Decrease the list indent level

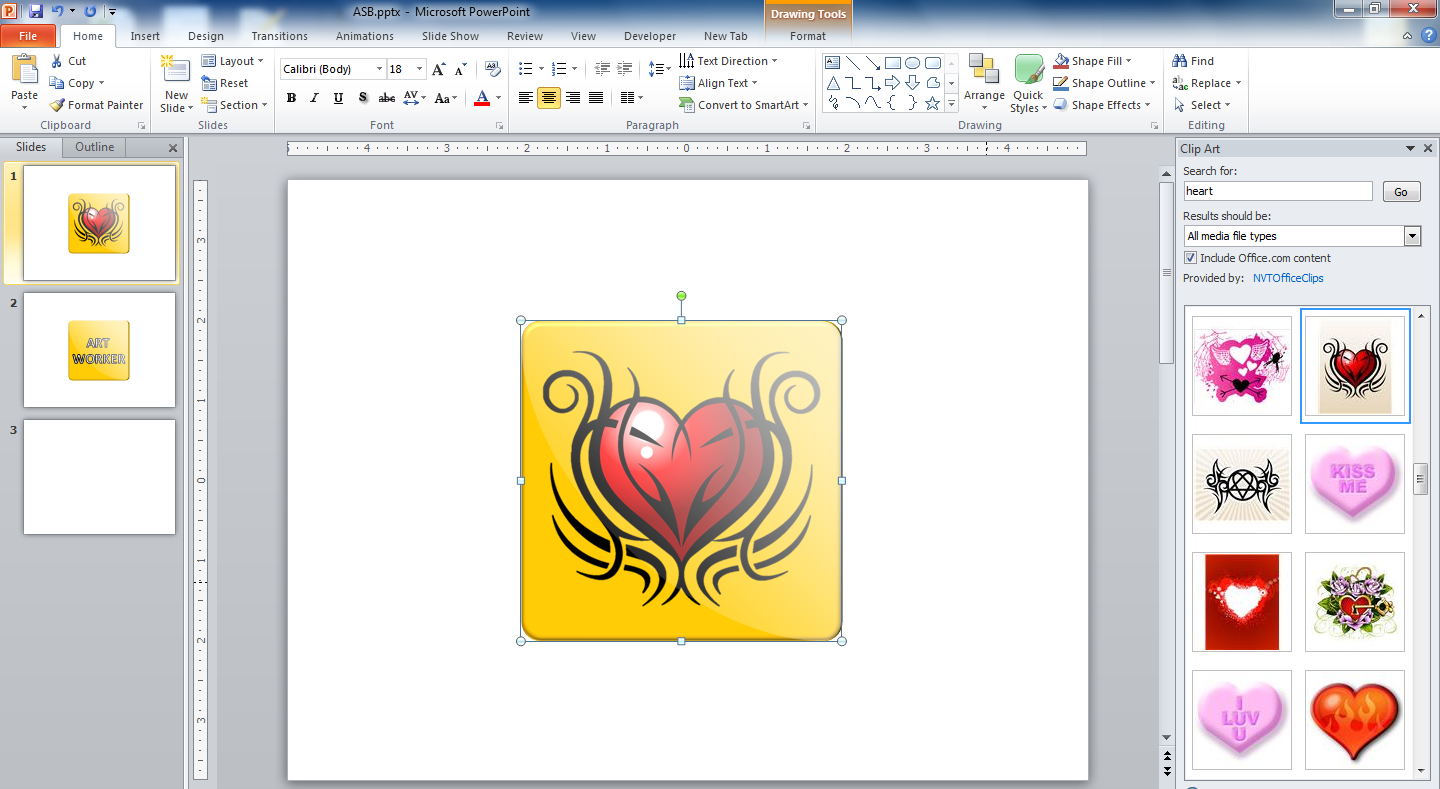click(x=602, y=69)
